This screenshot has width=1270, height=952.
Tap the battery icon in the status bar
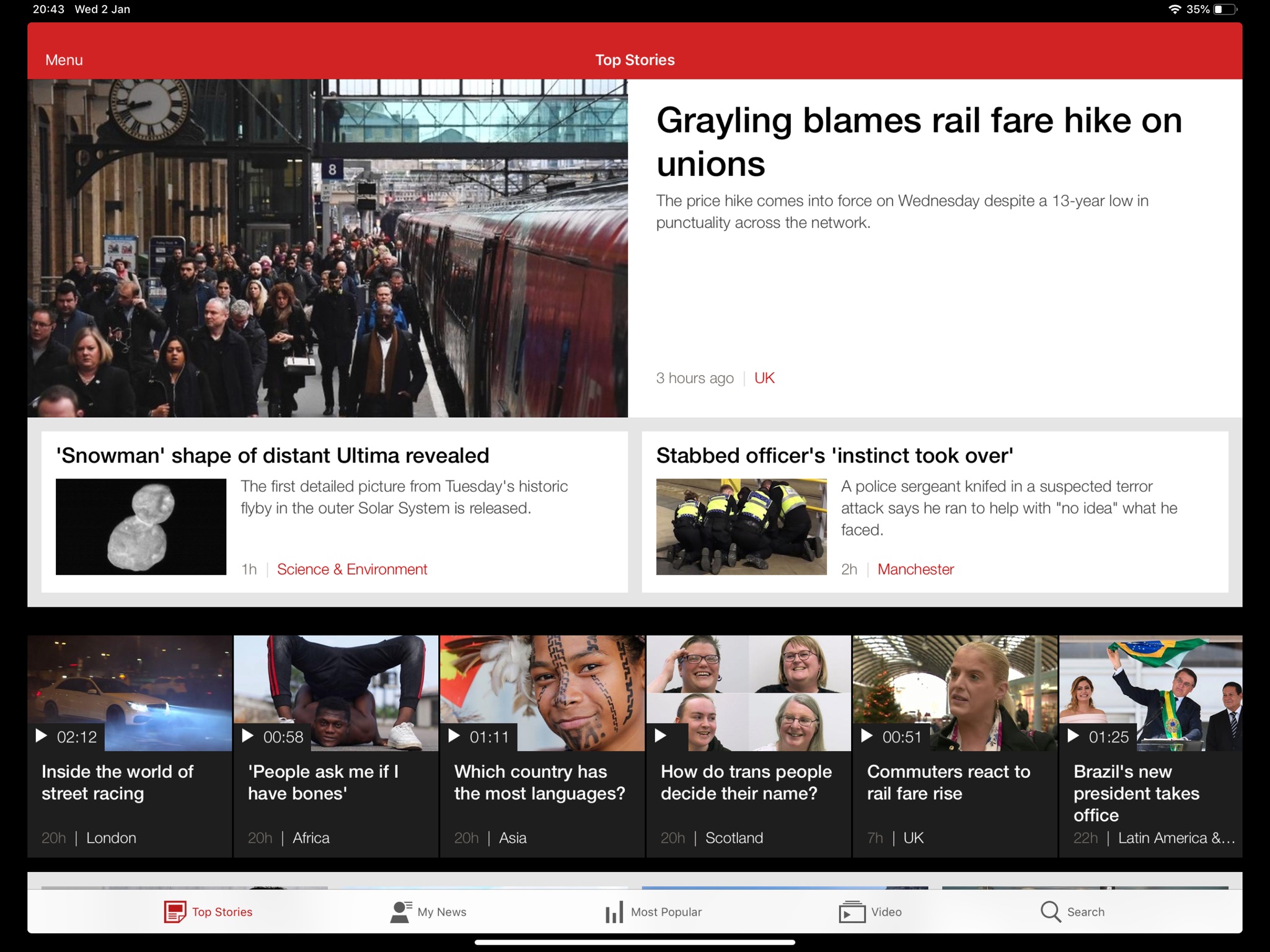click(1225, 9)
